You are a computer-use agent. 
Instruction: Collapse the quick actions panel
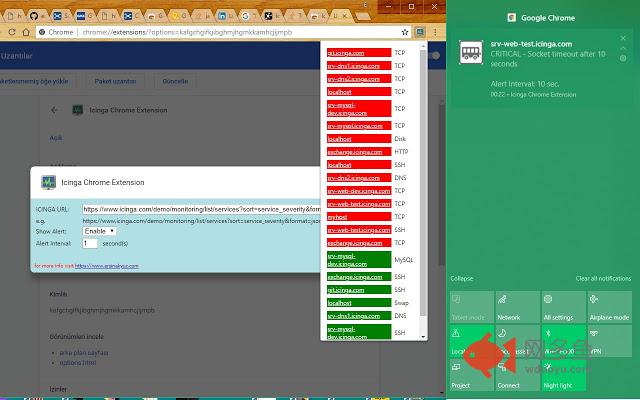(462, 278)
